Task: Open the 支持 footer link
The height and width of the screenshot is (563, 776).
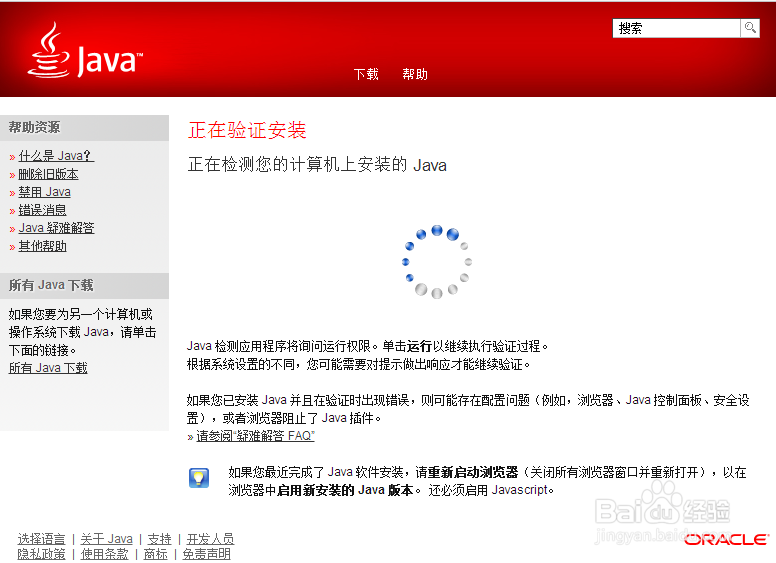Action: (x=159, y=539)
